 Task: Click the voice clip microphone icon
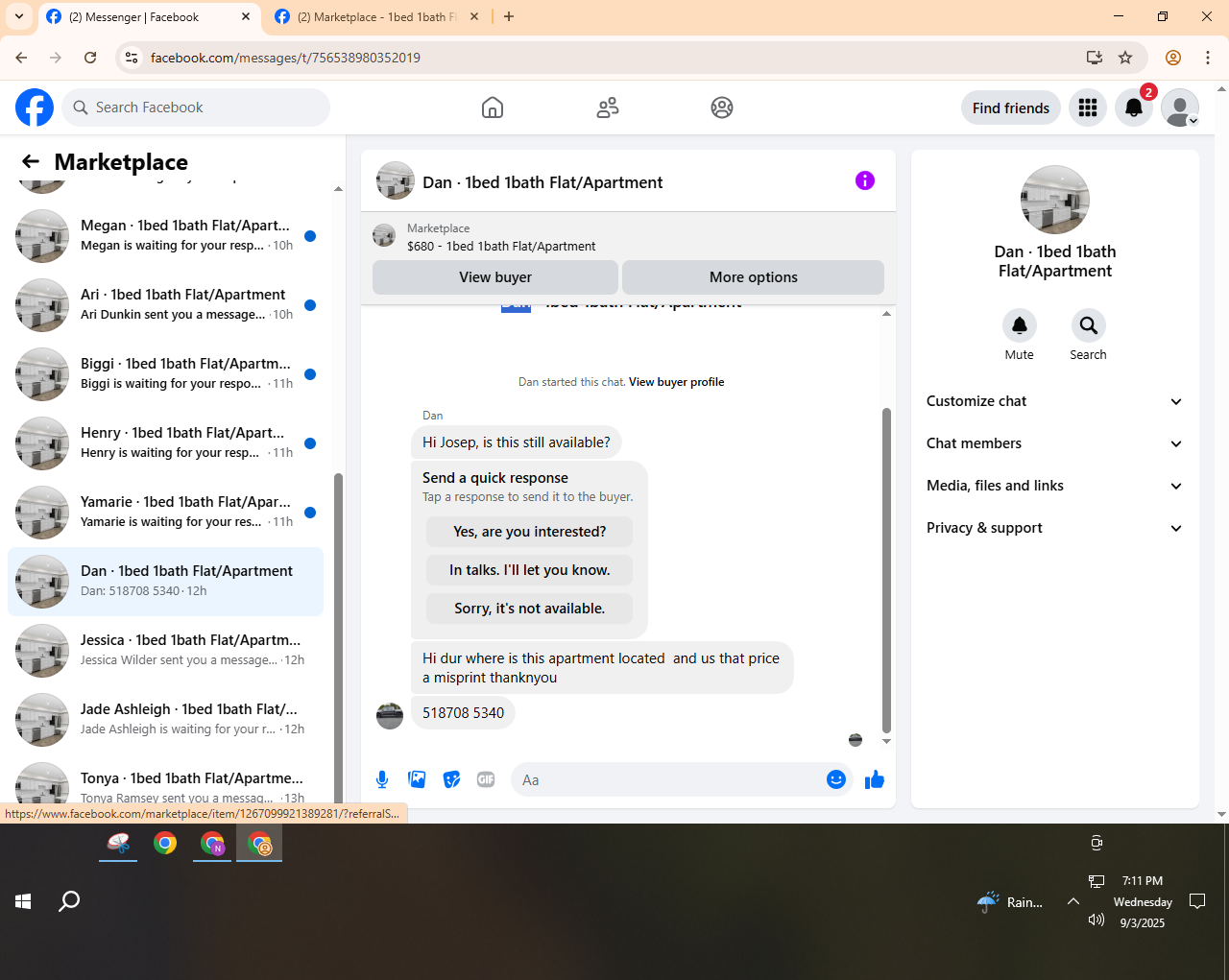click(x=382, y=779)
